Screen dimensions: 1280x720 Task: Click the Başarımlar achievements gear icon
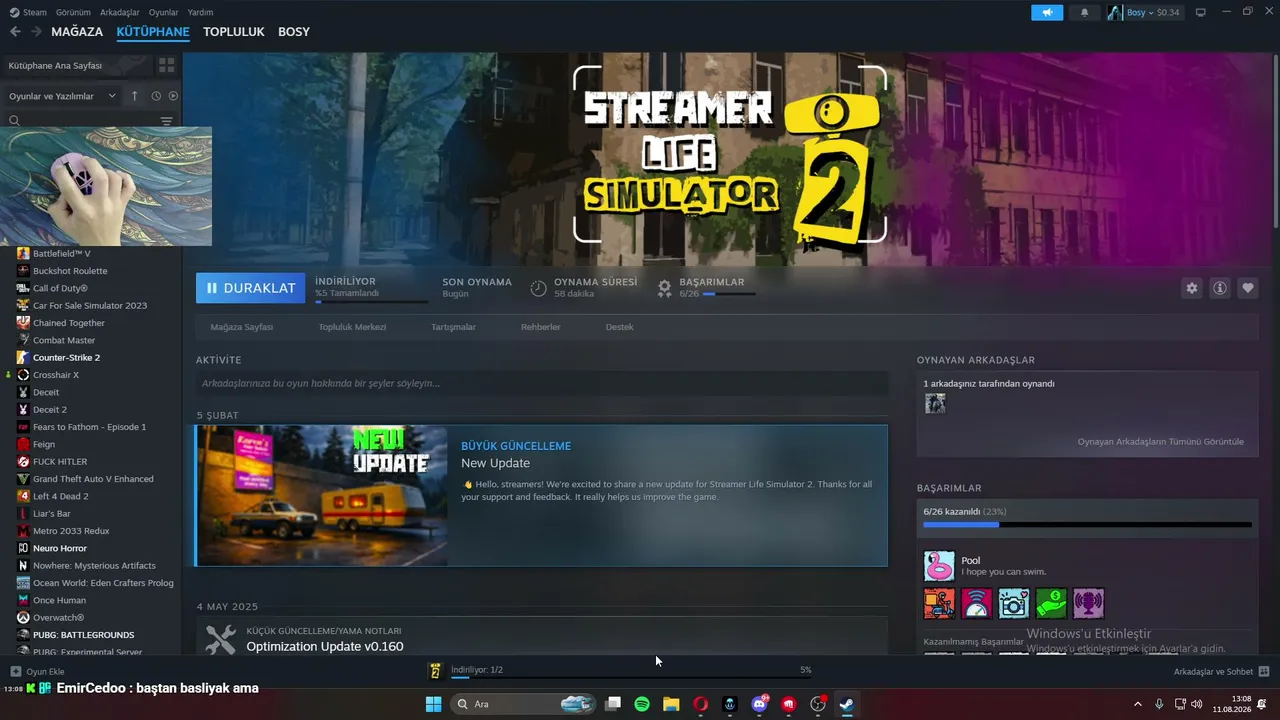pyautogui.click(x=664, y=288)
